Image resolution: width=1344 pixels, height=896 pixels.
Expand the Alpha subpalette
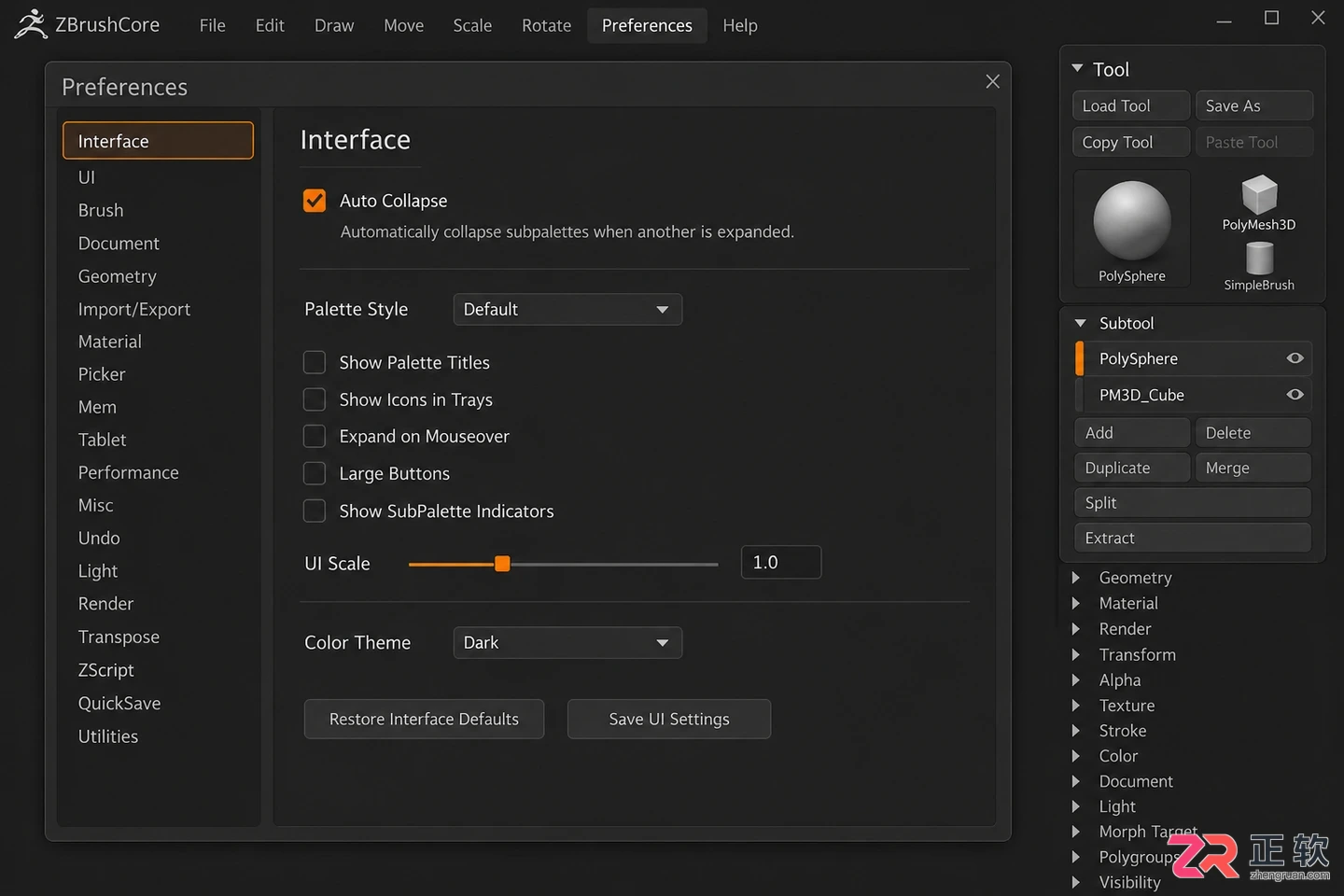point(1076,679)
